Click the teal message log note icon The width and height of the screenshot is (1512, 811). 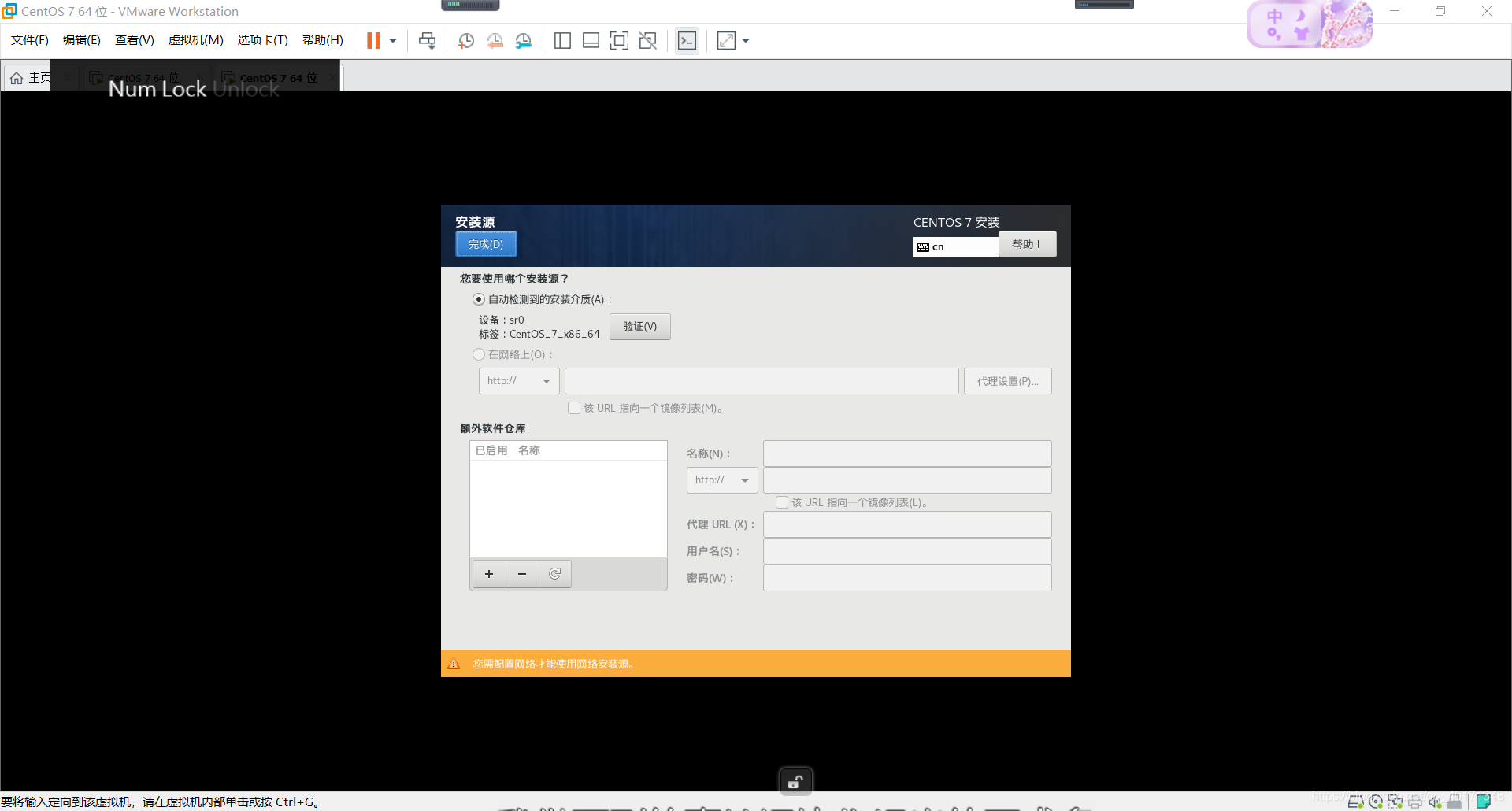coord(1484,802)
